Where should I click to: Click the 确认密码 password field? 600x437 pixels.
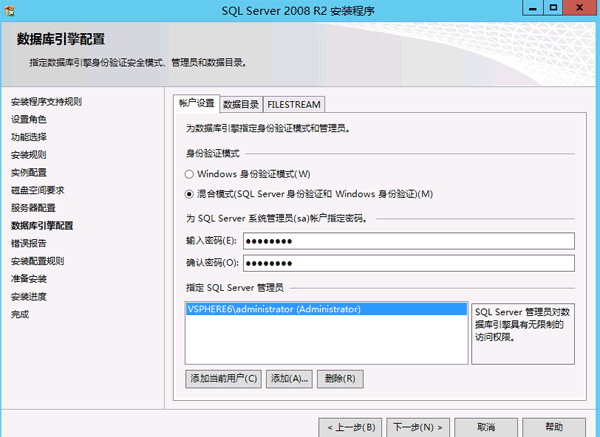point(409,263)
